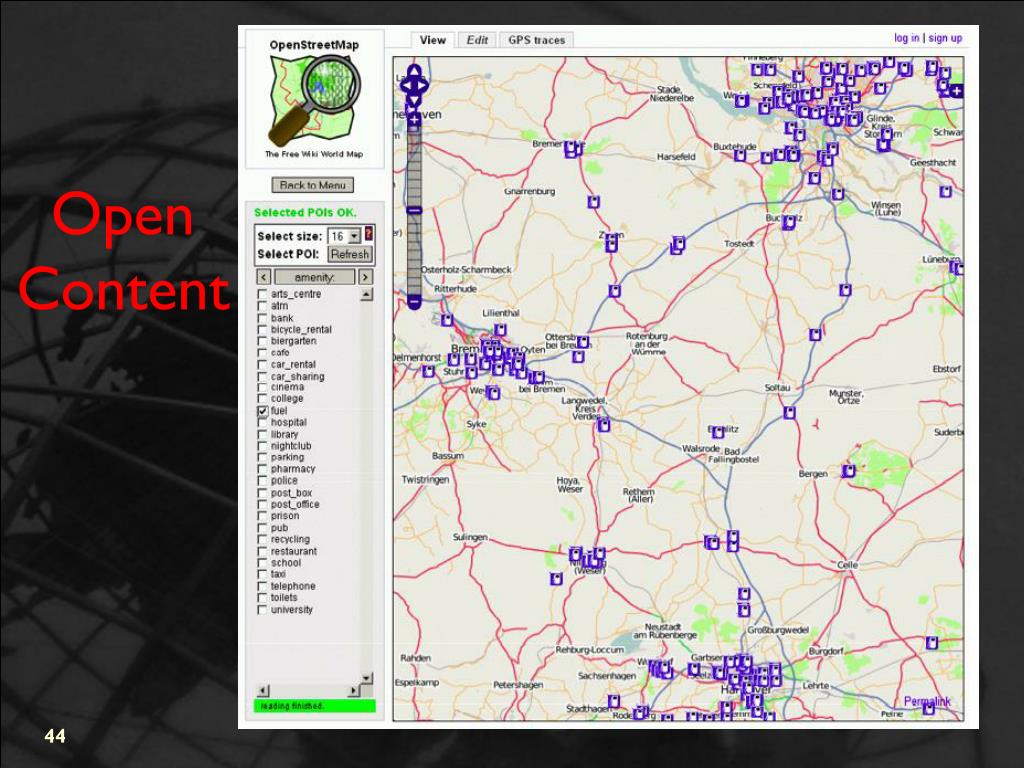Open the GPS traces tab
The width and height of the screenshot is (1024, 768).
point(536,40)
